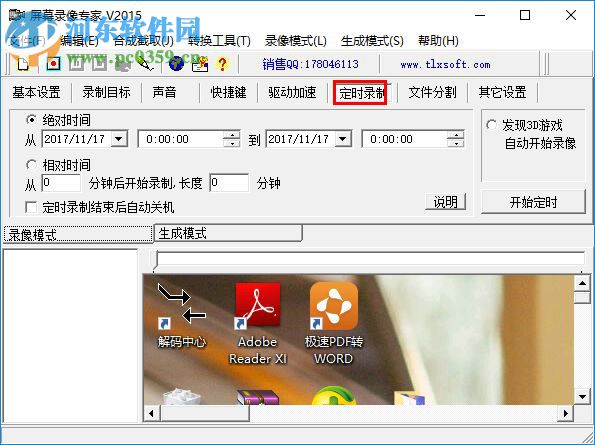Enable 定时录制结束后自动关机 checkbox
Image resolution: width=595 pixels, height=445 pixels.
pyautogui.click(x=31, y=207)
